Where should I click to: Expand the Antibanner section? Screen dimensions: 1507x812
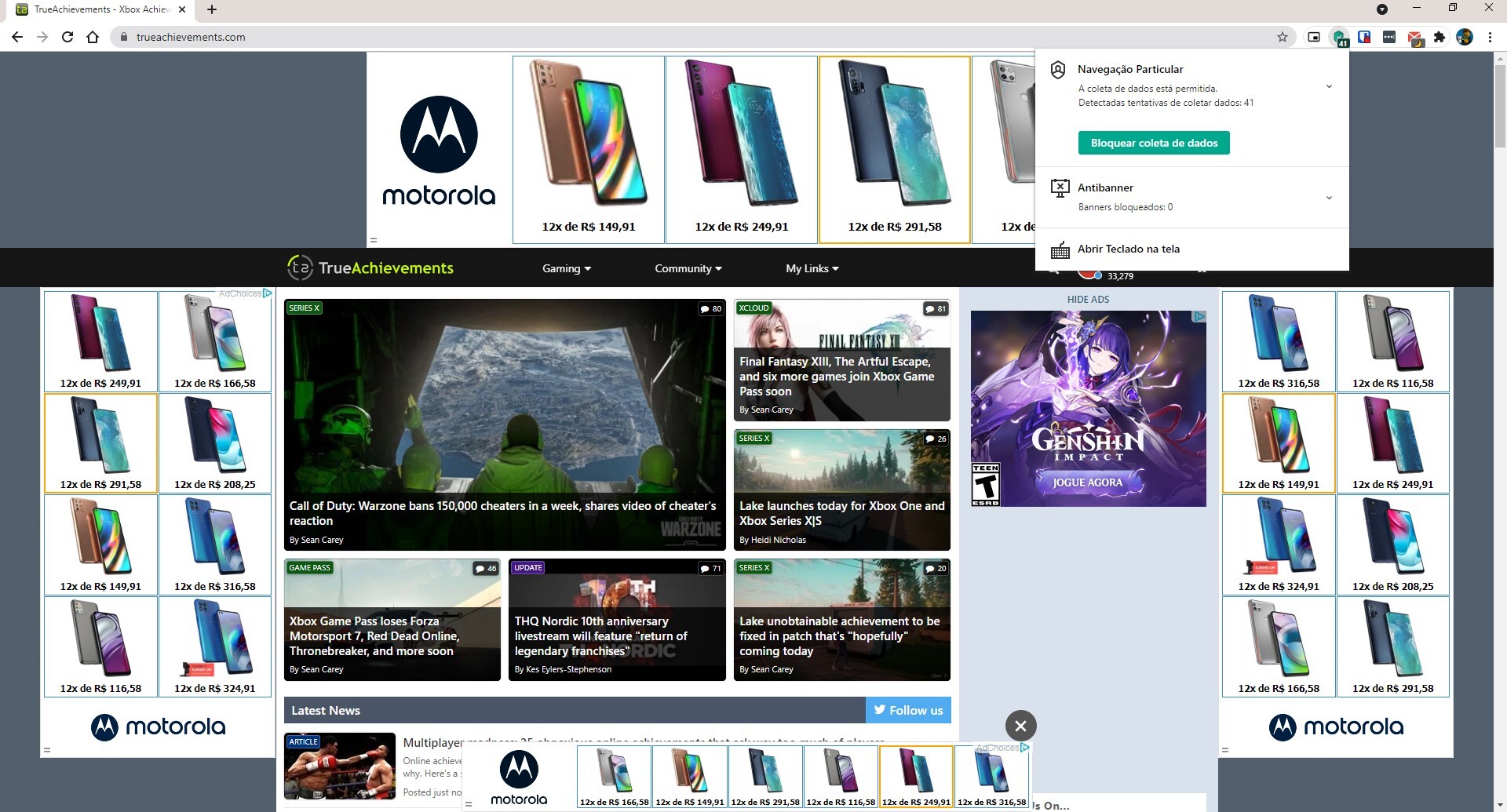[x=1329, y=198]
